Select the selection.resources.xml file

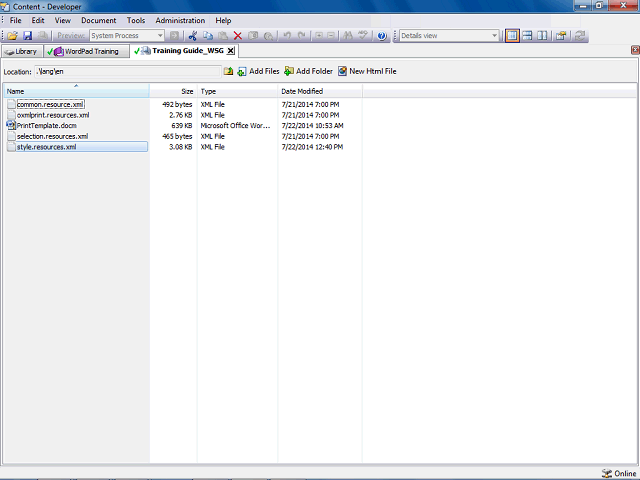[52, 136]
